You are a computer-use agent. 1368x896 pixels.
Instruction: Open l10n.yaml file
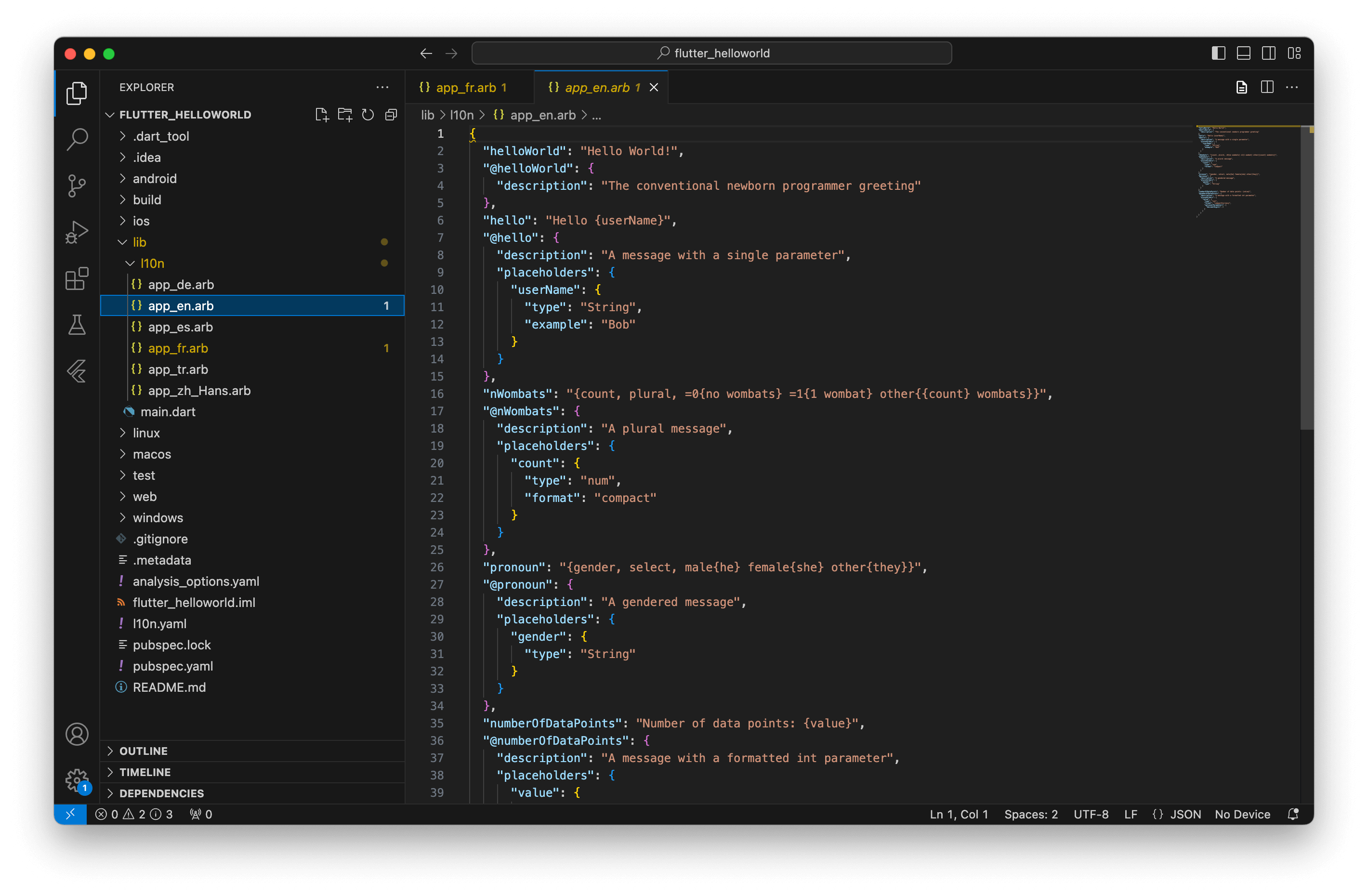pos(252,623)
